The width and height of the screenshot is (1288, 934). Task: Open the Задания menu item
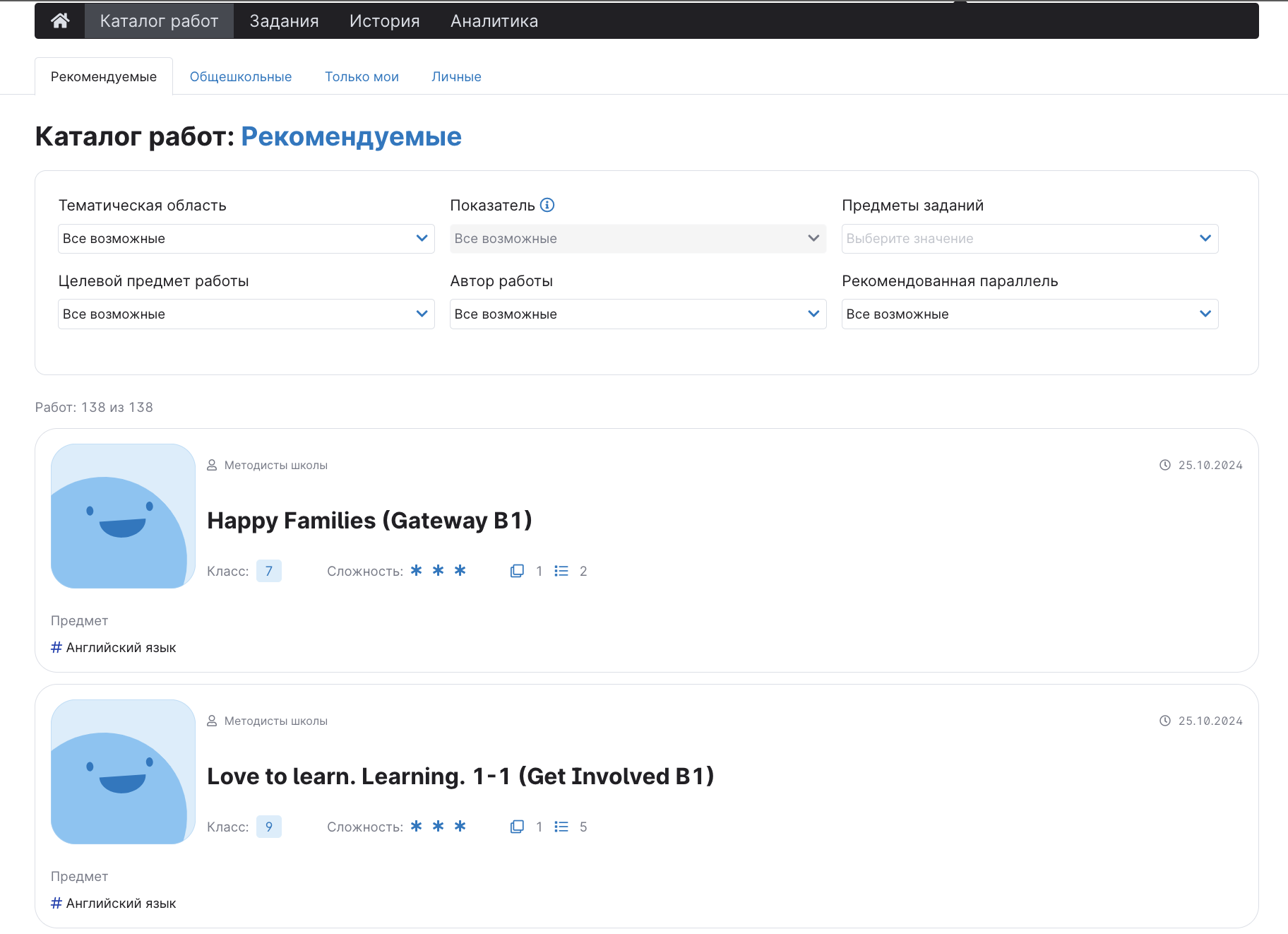coord(284,21)
